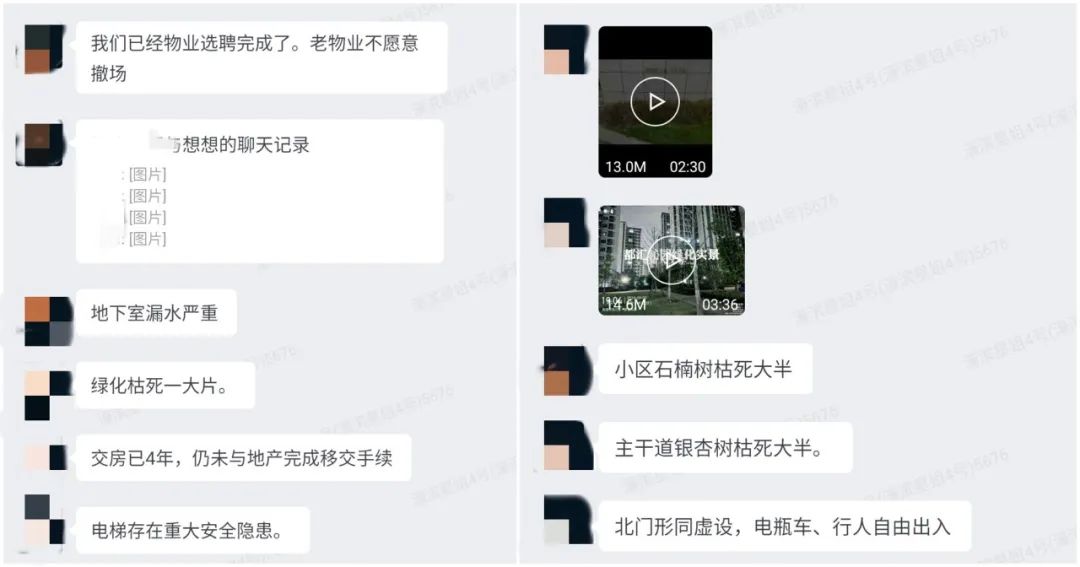
Task: Tap avatar beside 主干道银杏树枯死大半 message
Action: pos(568,446)
